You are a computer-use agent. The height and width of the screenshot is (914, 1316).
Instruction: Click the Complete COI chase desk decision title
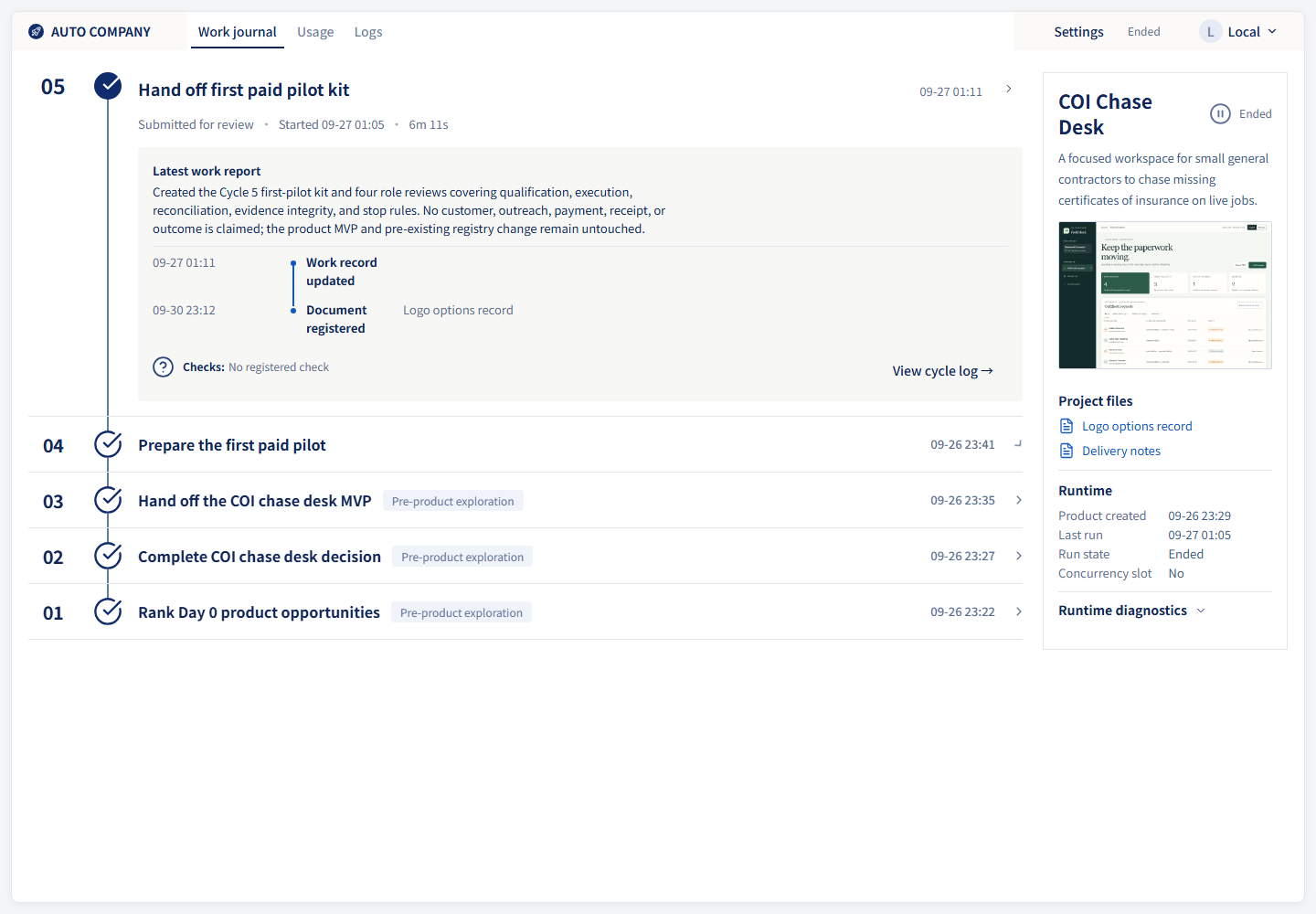click(260, 557)
